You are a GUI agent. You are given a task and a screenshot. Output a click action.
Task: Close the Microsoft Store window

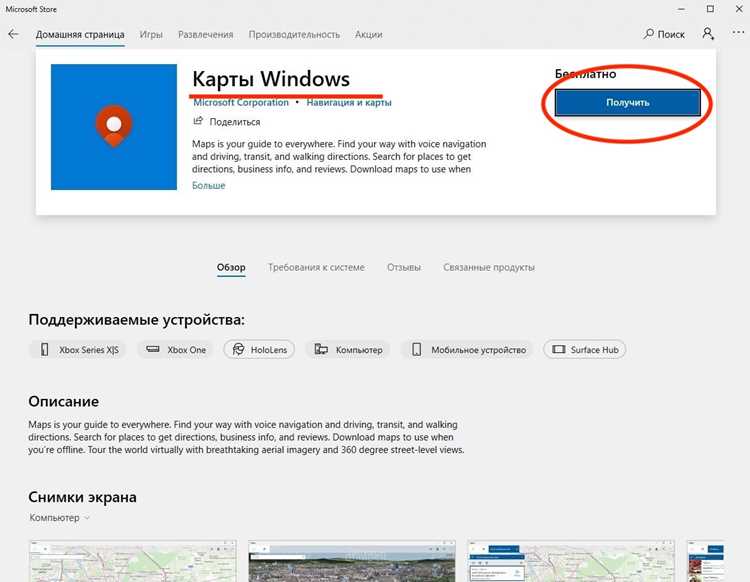point(739,9)
